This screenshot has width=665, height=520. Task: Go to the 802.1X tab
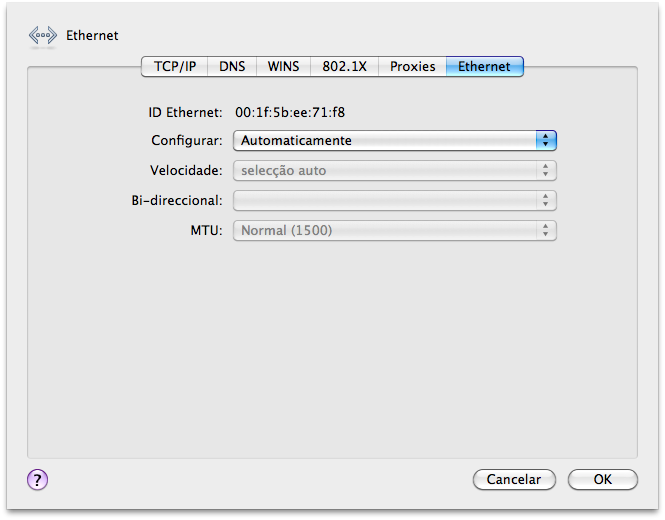coord(345,67)
